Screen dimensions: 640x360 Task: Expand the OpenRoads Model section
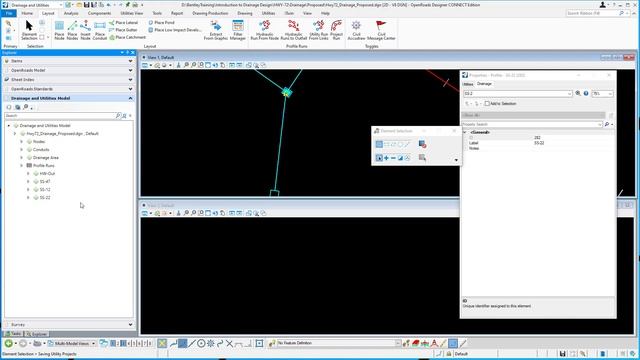(131, 70)
